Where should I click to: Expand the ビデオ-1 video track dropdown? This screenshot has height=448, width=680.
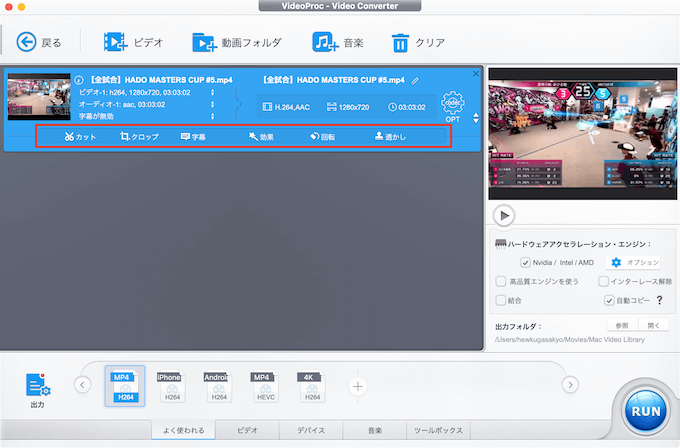click(x=212, y=92)
